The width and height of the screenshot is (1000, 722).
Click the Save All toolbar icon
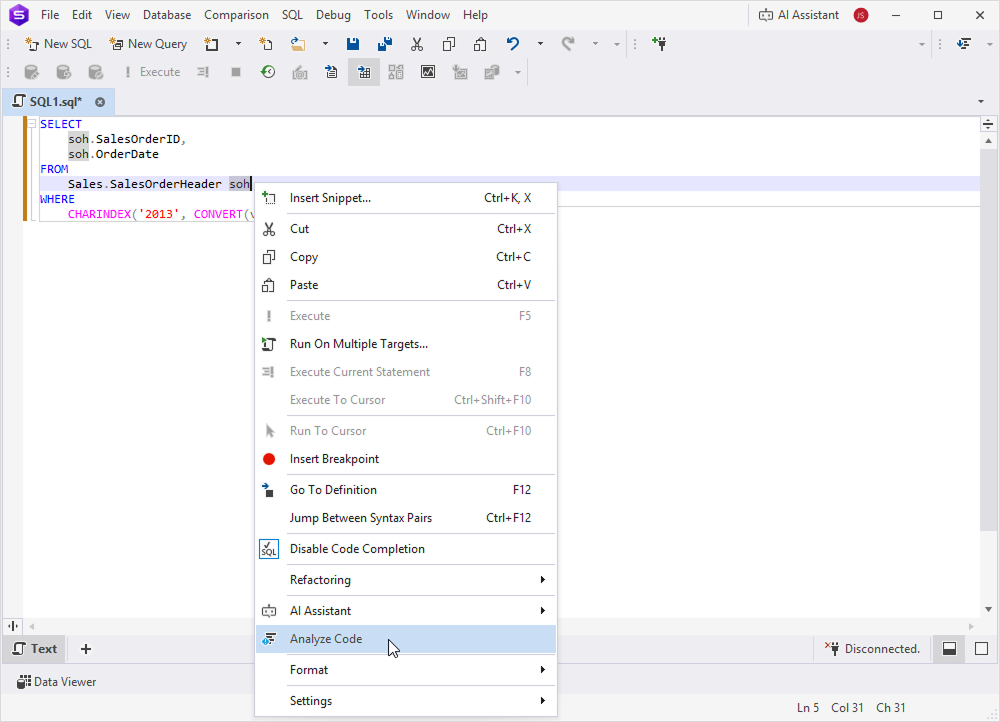pyautogui.click(x=384, y=43)
